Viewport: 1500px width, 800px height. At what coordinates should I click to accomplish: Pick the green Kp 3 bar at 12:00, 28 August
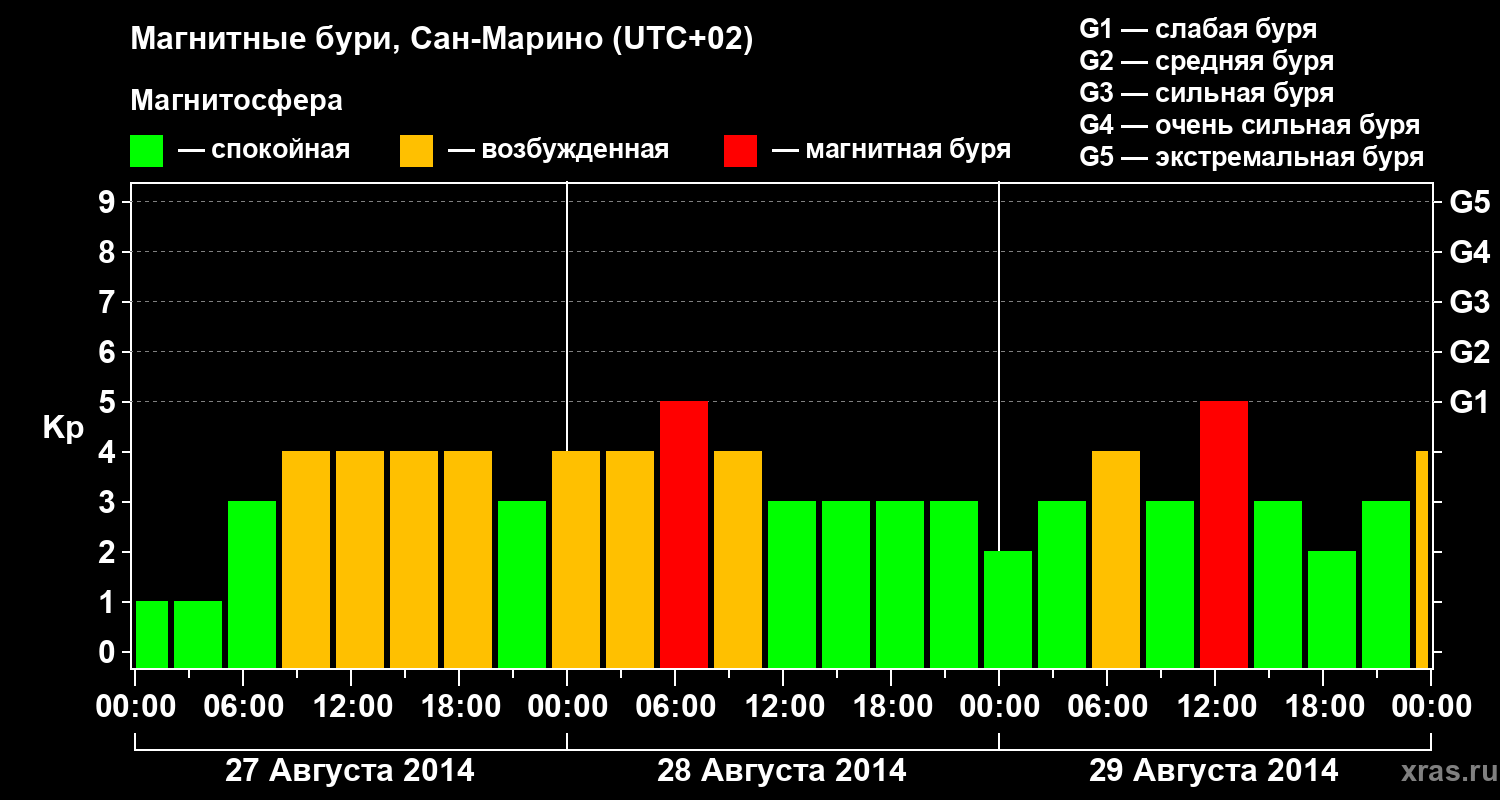[x=792, y=585]
